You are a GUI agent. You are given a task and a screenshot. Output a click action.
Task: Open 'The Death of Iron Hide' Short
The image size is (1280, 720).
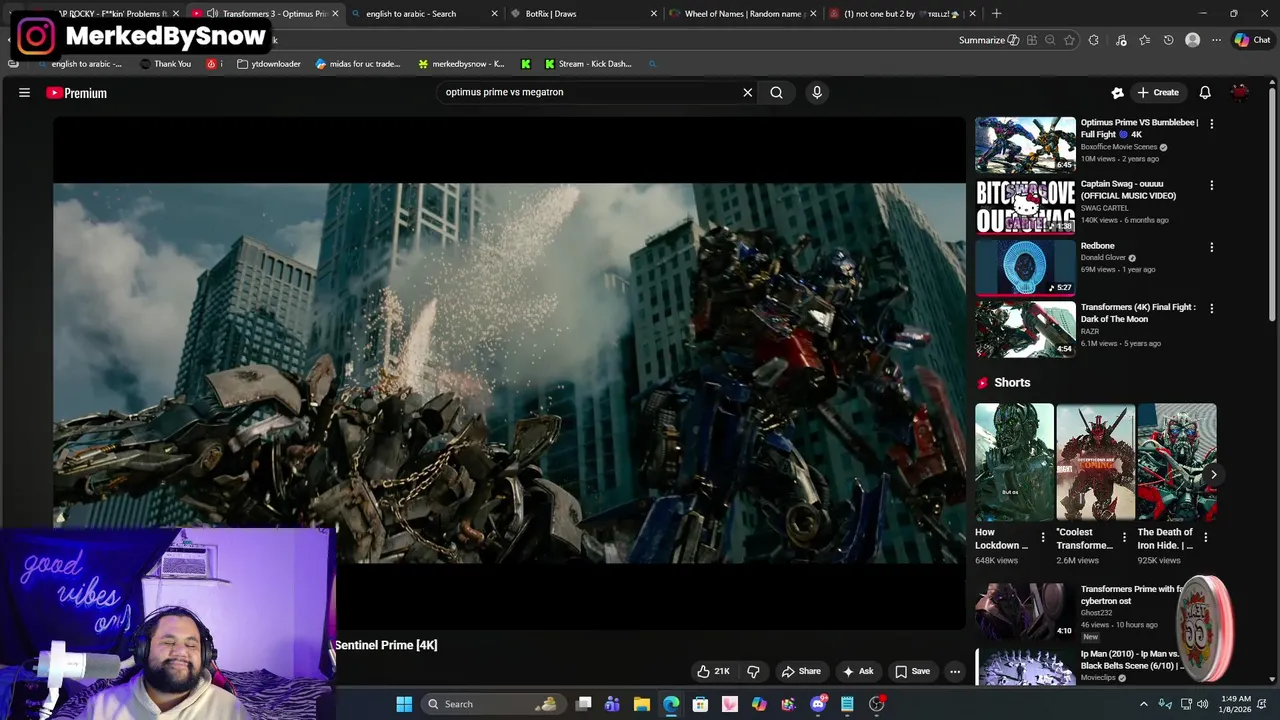coord(1176,462)
